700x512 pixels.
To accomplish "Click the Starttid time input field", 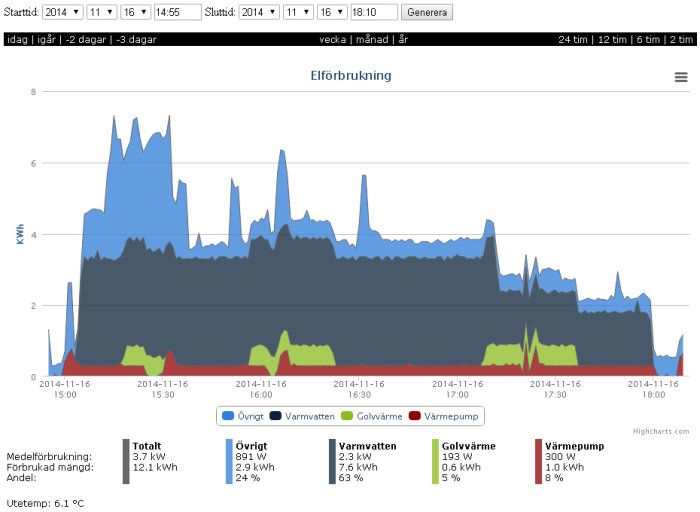I will click(177, 12).
